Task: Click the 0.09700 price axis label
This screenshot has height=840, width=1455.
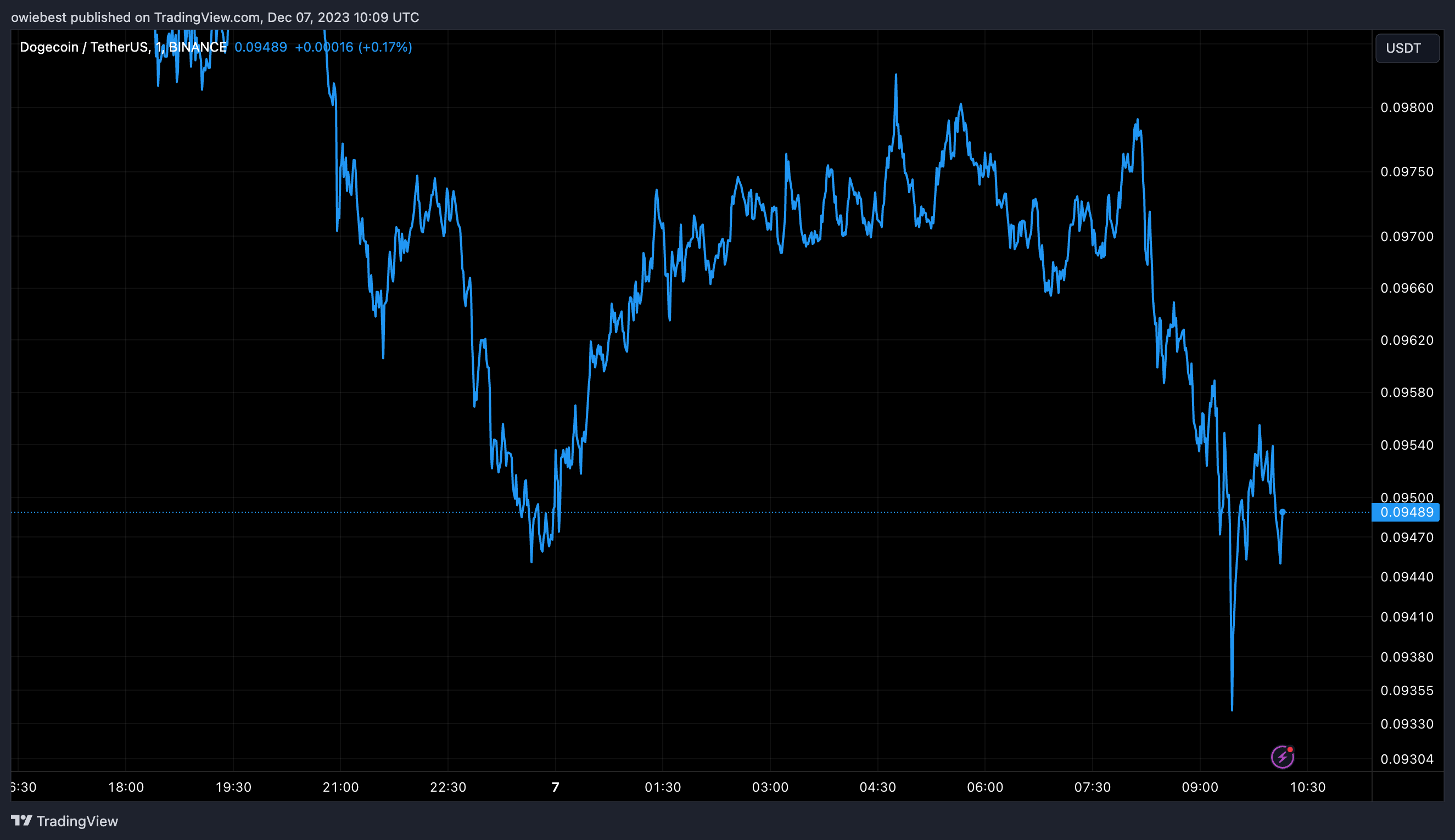Action: click(x=1407, y=237)
